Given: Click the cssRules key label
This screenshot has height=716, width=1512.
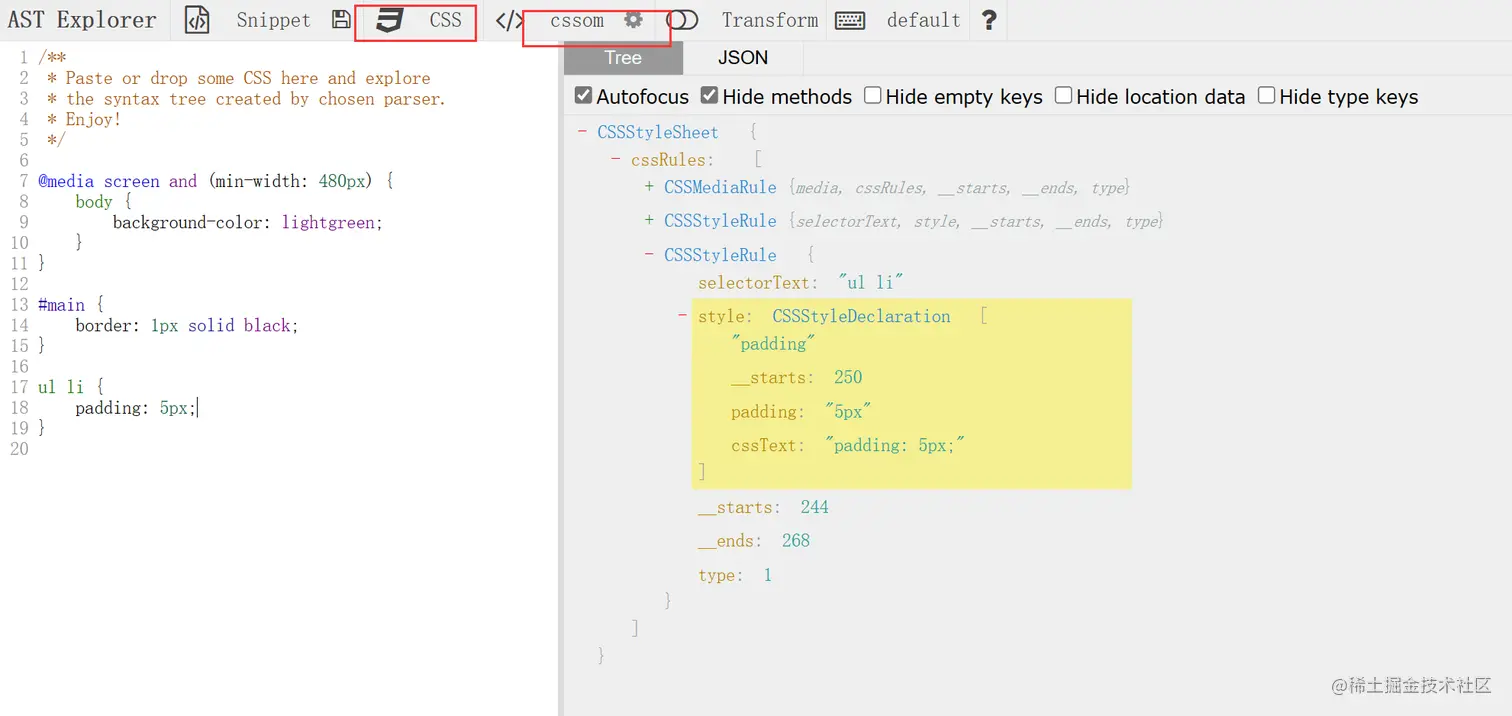Looking at the screenshot, I should (x=670, y=160).
